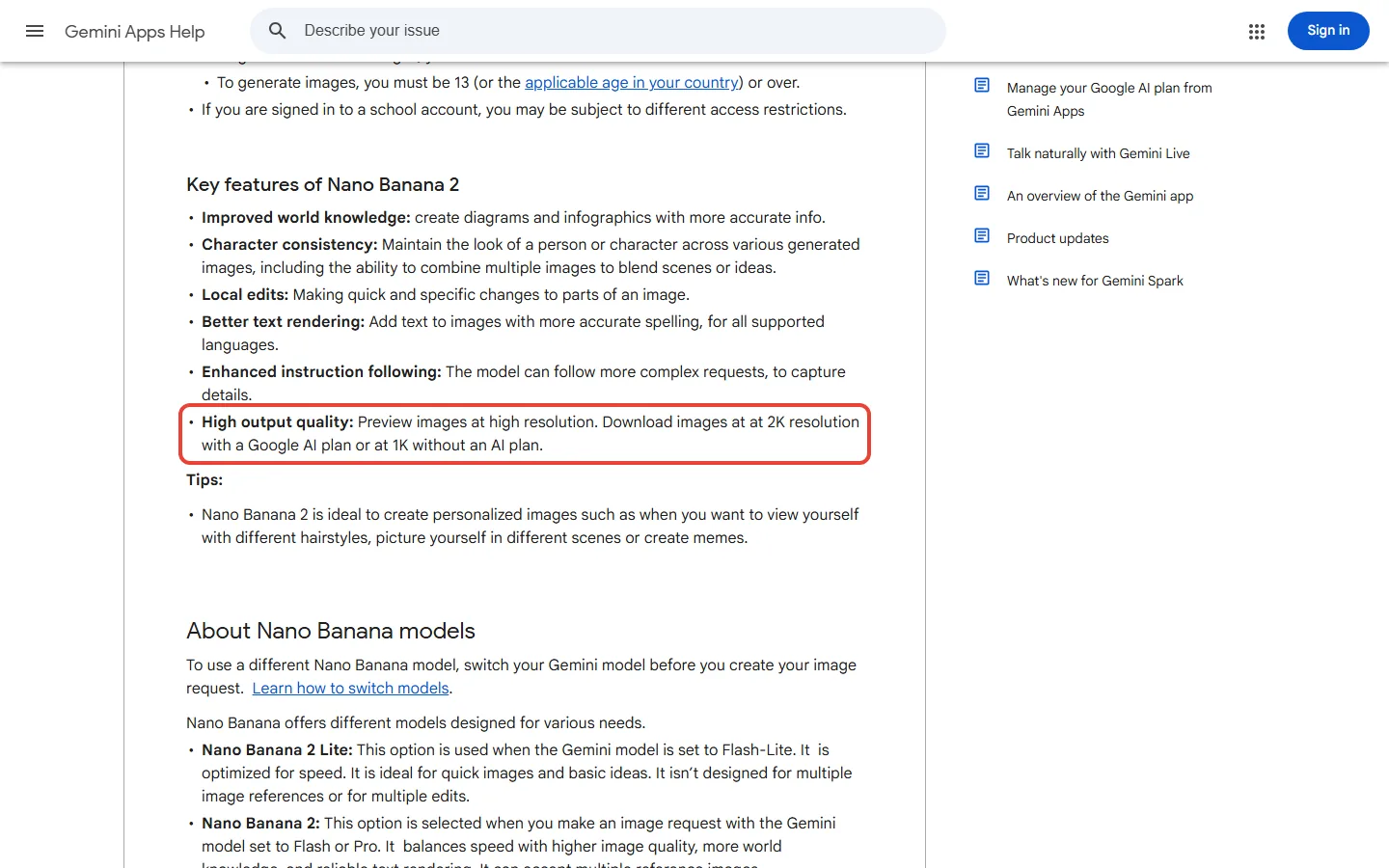Image resolution: width=1389 pixels, height=868 pixels.
Task: Click the Nano Banana 2 Lite: label
Action: pos(277,750)
